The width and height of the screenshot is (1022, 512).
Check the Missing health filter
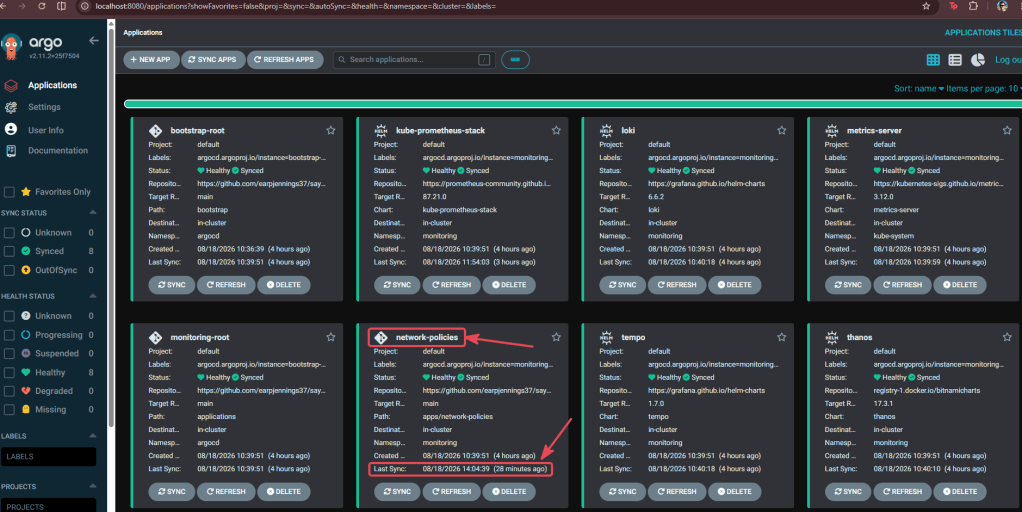pyautogui.click(x=9, y=410)
